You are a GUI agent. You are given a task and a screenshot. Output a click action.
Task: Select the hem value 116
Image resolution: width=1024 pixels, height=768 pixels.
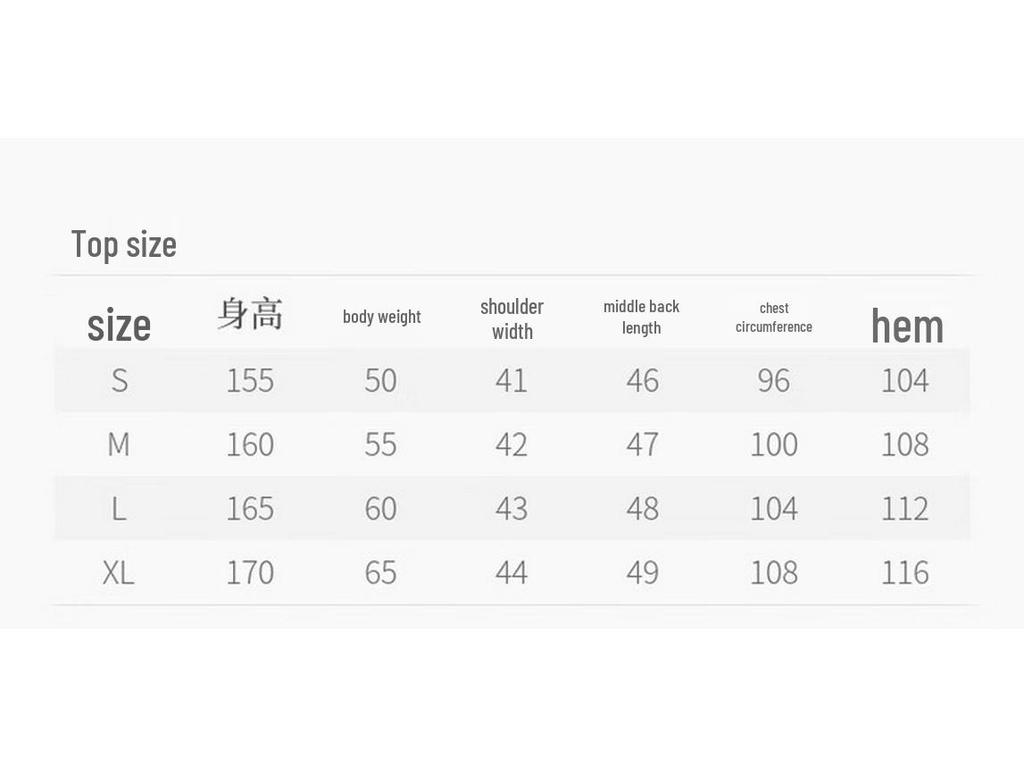pyautogui.click(x=904, y=573)
